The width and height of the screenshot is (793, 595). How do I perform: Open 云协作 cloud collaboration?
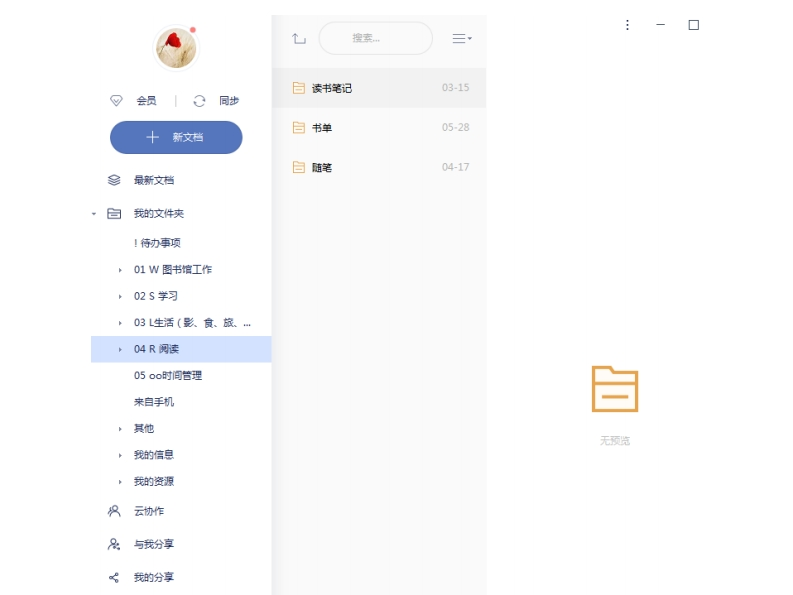[x=148, y=511]
